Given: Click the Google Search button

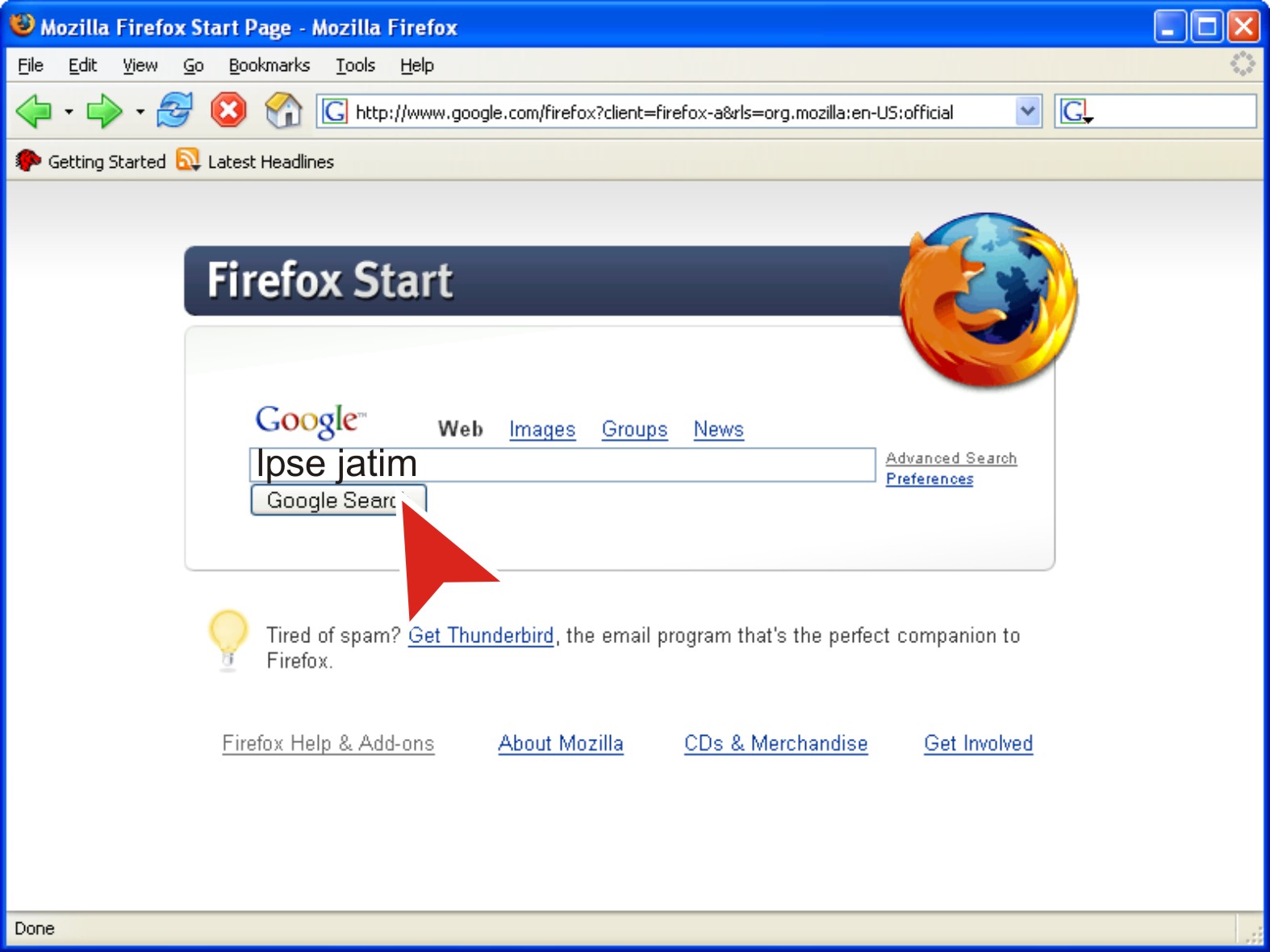Looking at the screenshot, I should click(x=338, y=500).
